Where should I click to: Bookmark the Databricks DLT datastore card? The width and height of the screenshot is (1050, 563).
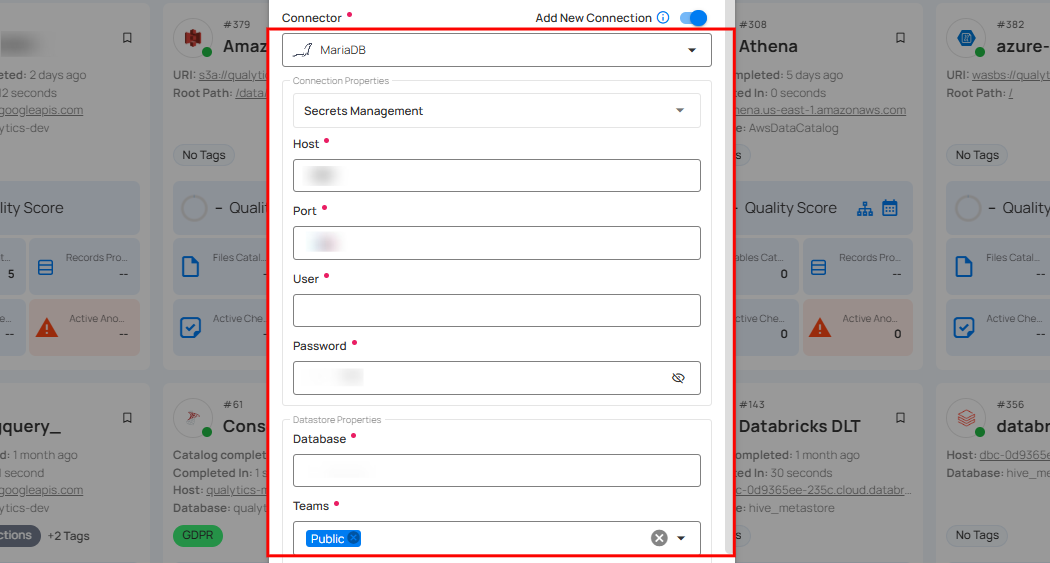pyautogui.click(x=900, y=418)
